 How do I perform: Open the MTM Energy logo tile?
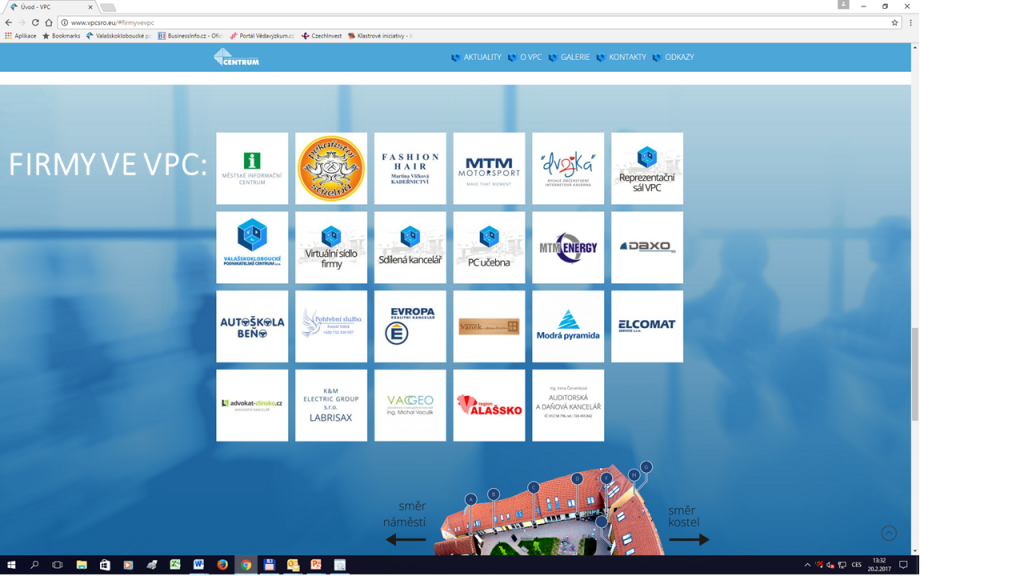[x=568, y=248]
